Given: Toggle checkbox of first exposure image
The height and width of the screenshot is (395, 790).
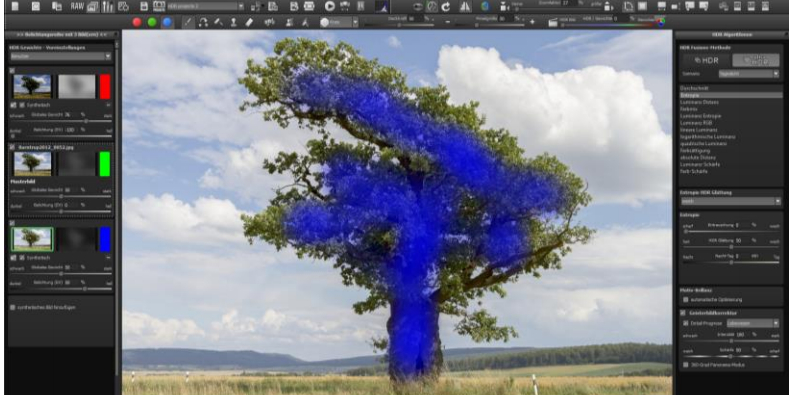Looking at the screenshot, I should click(x=12, y=71).
